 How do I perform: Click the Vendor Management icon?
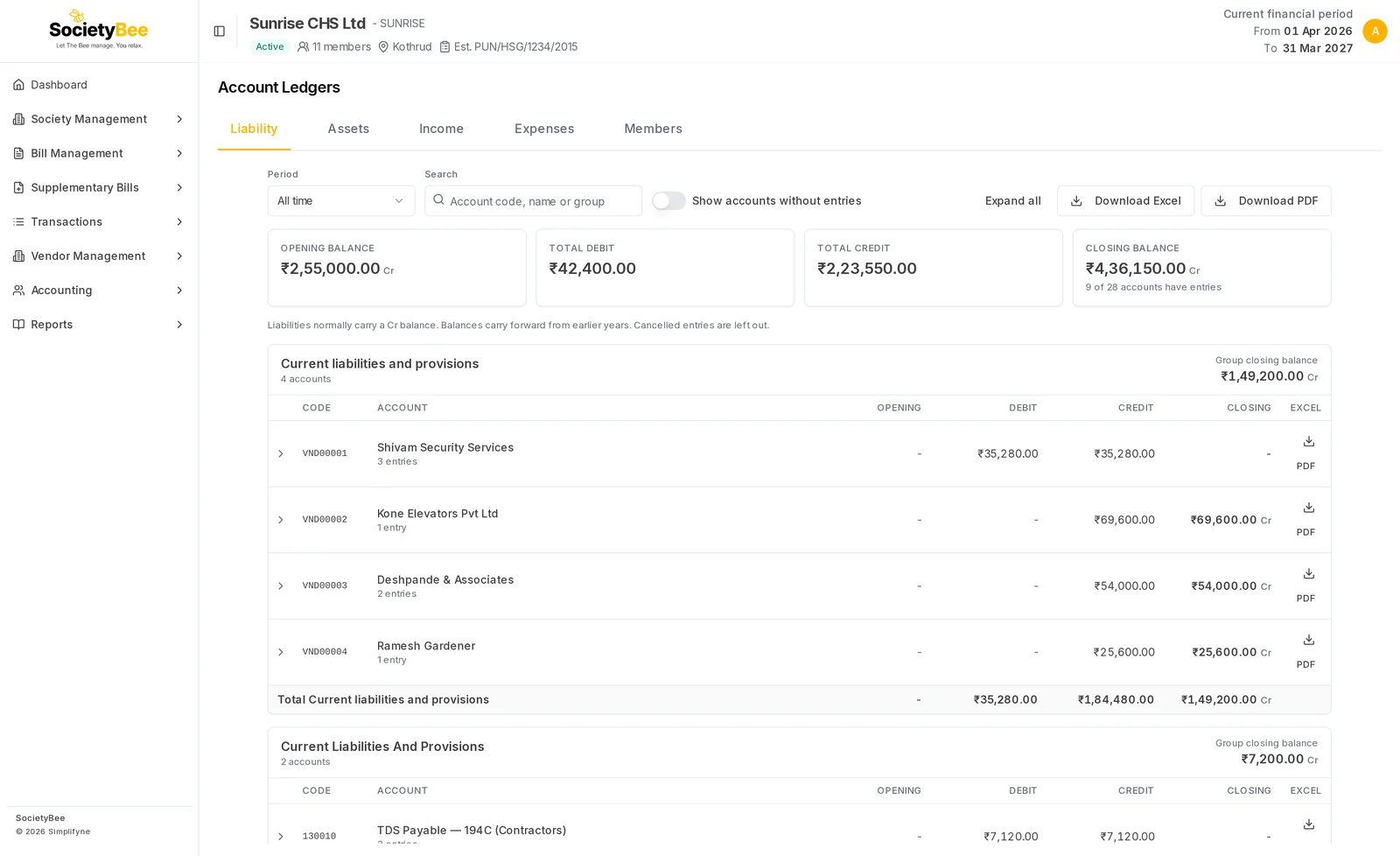pos(18,256)
